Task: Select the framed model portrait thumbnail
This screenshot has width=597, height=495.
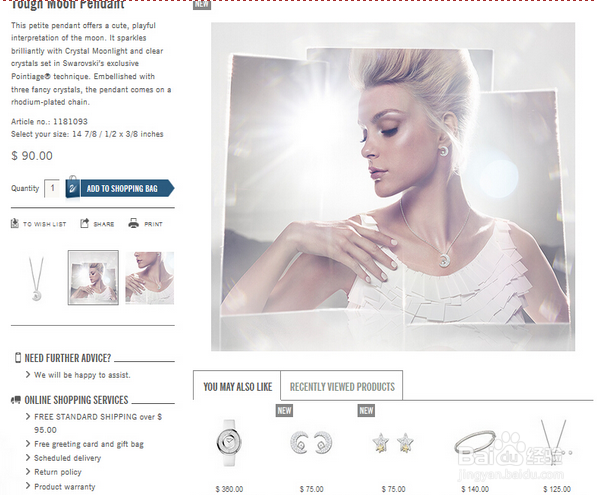Action: tap(93, 278)
